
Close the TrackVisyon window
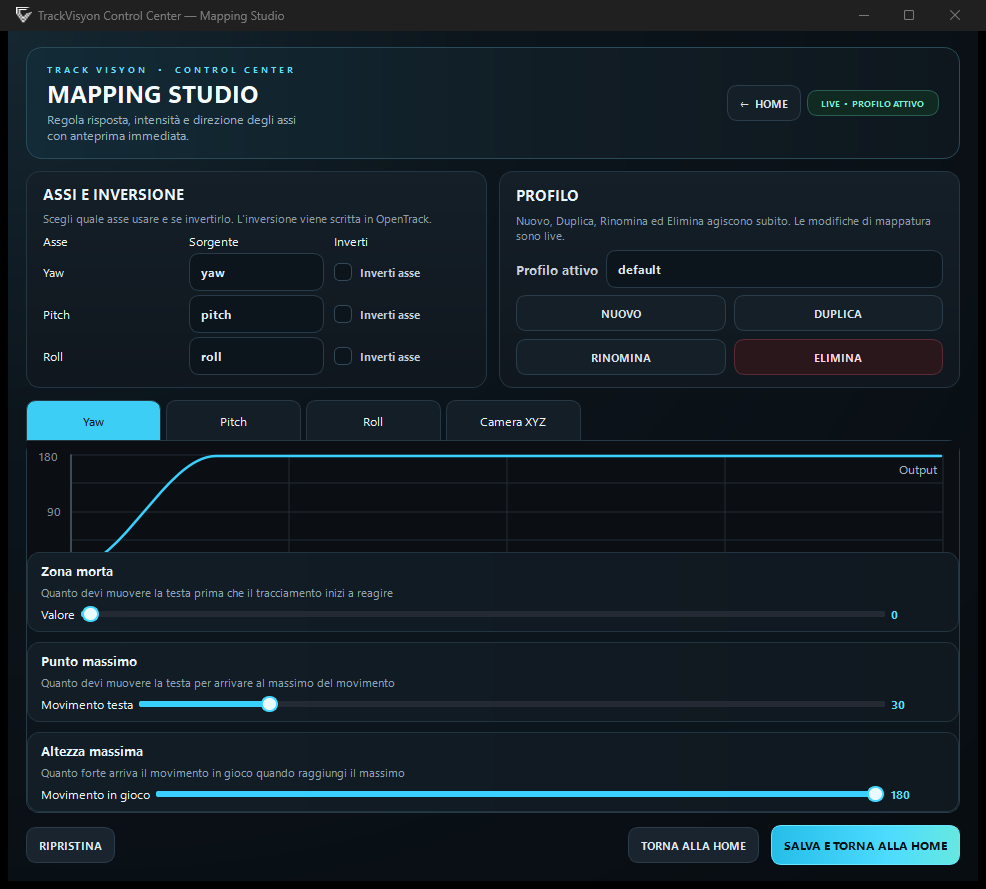(955, 15)
